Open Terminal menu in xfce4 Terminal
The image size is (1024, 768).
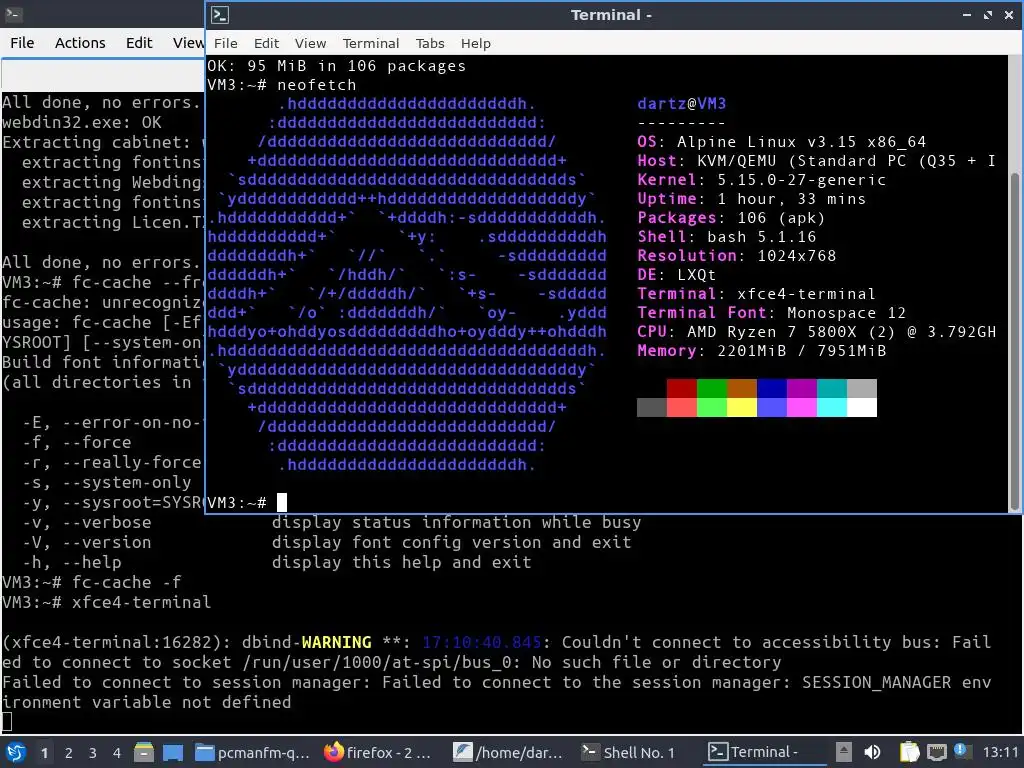371,43
